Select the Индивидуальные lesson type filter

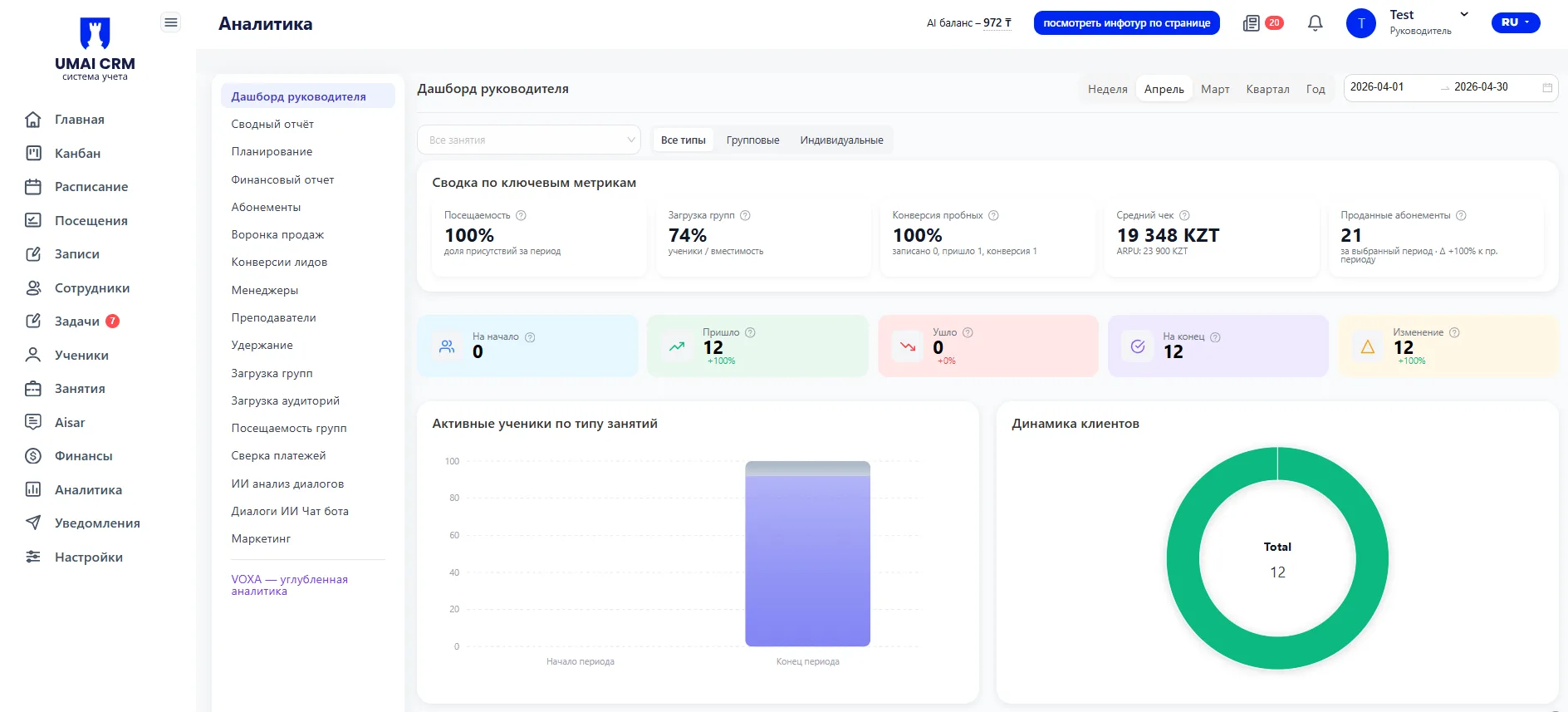(x=841, y=140)
